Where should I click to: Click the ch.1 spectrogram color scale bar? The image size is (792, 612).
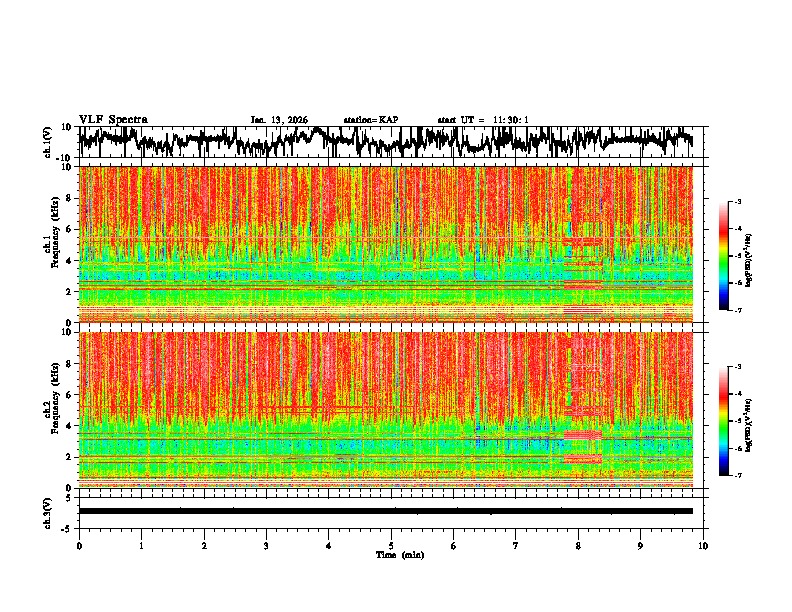724,256
